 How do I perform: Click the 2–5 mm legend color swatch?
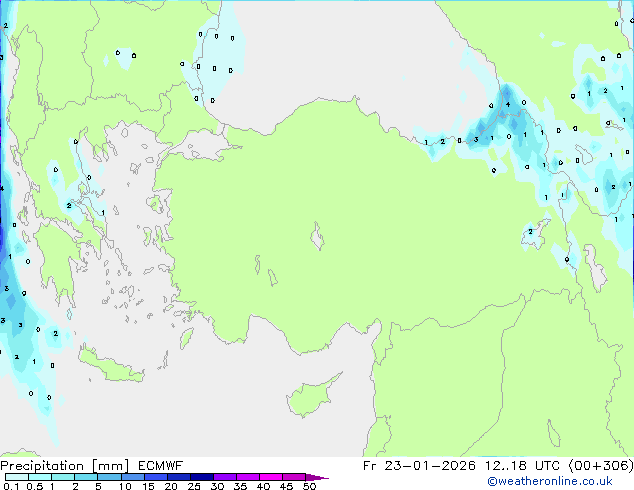point(86,477)
